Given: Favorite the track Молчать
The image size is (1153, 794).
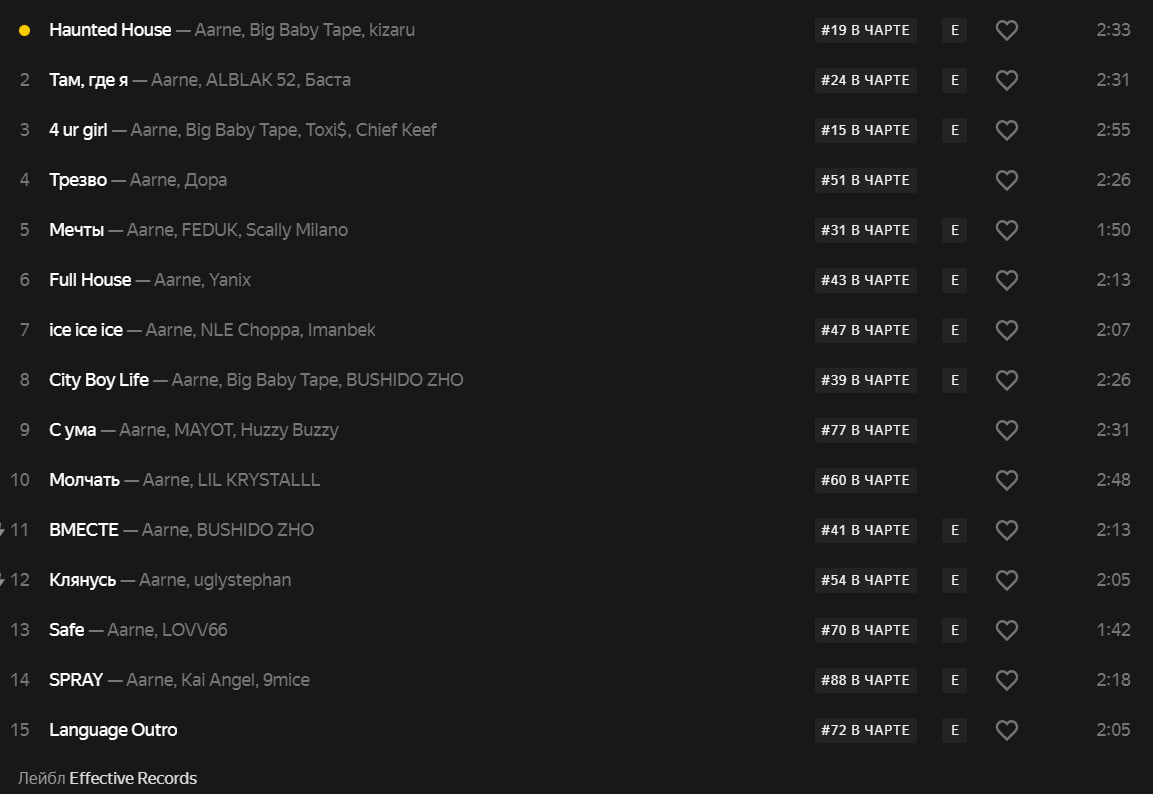Looking at the screenshot, I should click(1007, 480).
